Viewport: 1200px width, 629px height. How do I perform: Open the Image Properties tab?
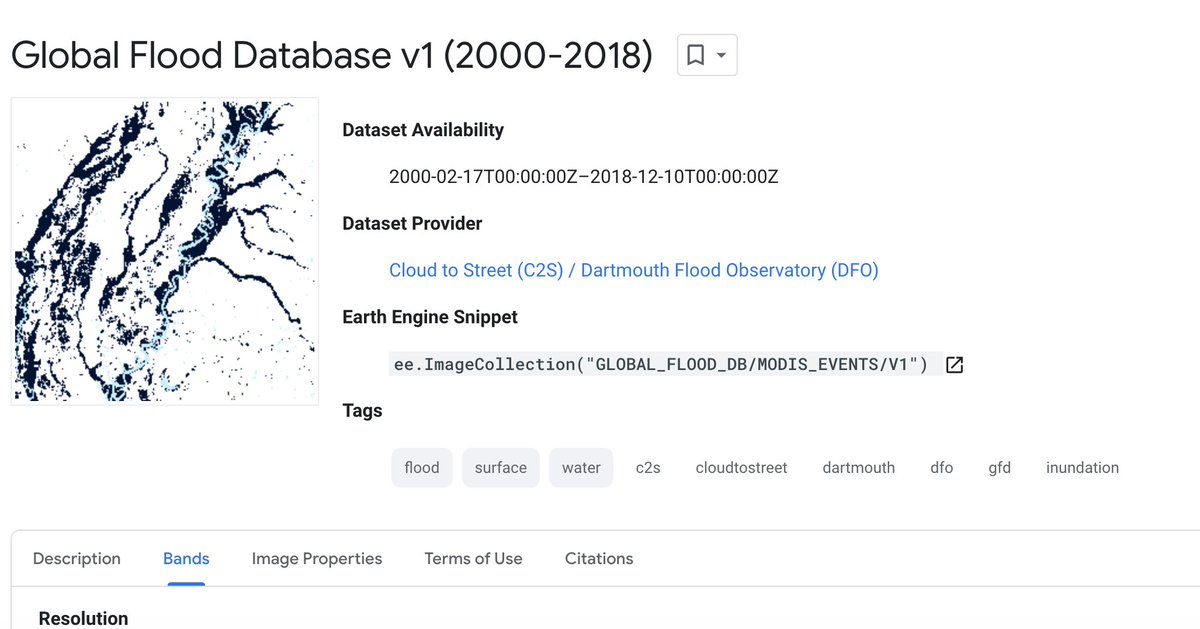316,558
